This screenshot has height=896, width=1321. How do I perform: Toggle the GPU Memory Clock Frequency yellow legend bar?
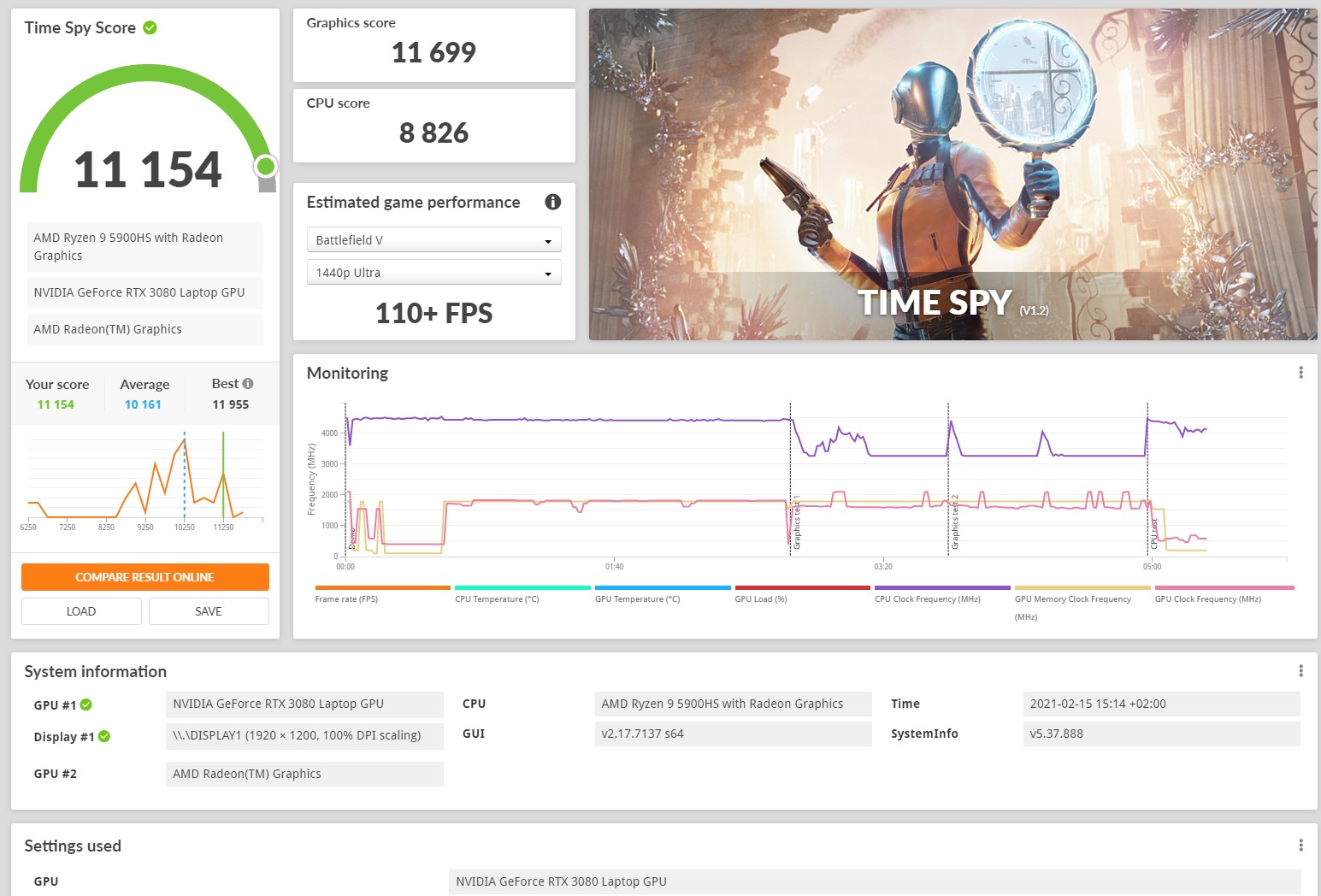tap(1082, 588)
